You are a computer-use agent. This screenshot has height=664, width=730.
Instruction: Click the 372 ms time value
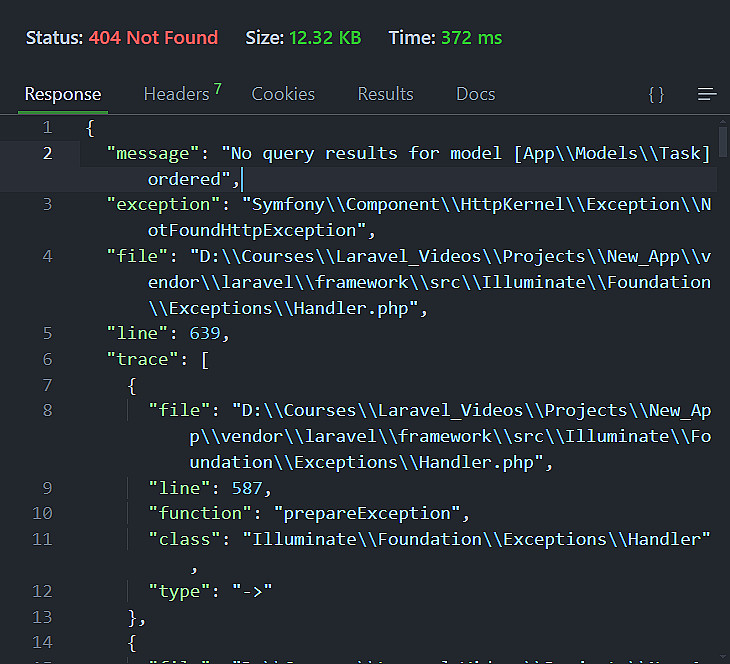click(x=471, y=38)
